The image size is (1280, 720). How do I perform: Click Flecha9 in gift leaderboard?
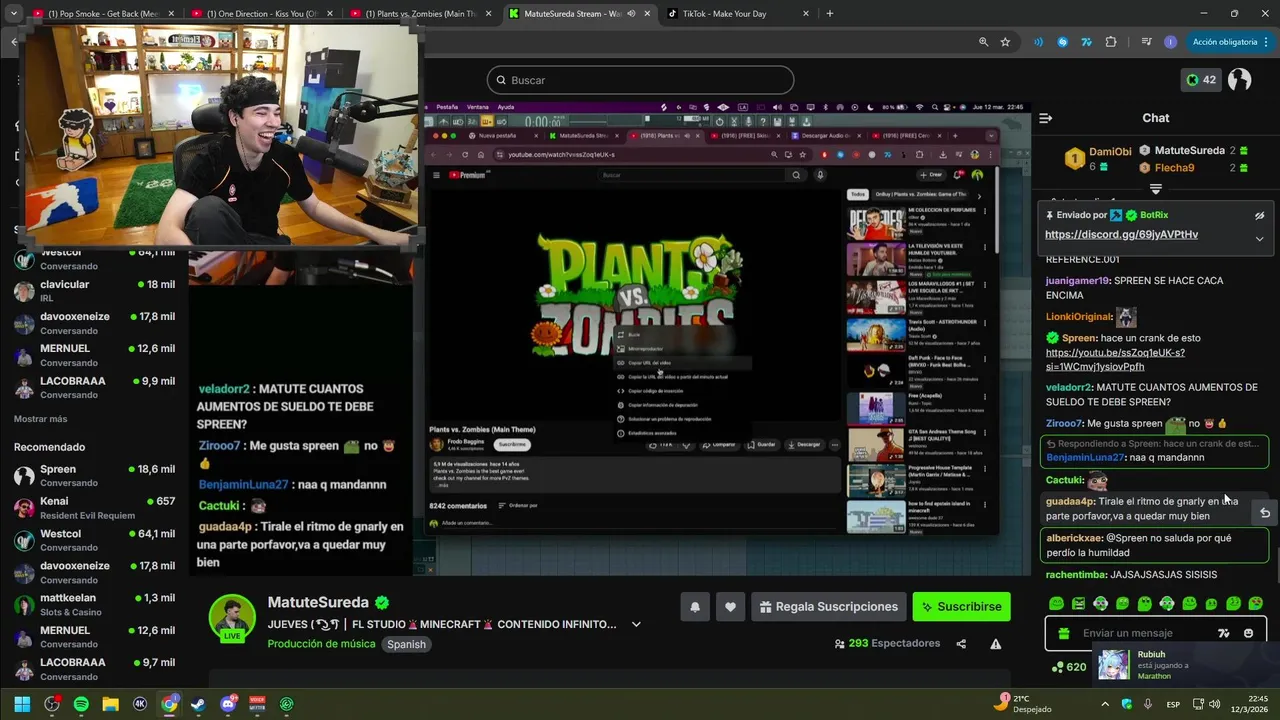(1174, 168)
